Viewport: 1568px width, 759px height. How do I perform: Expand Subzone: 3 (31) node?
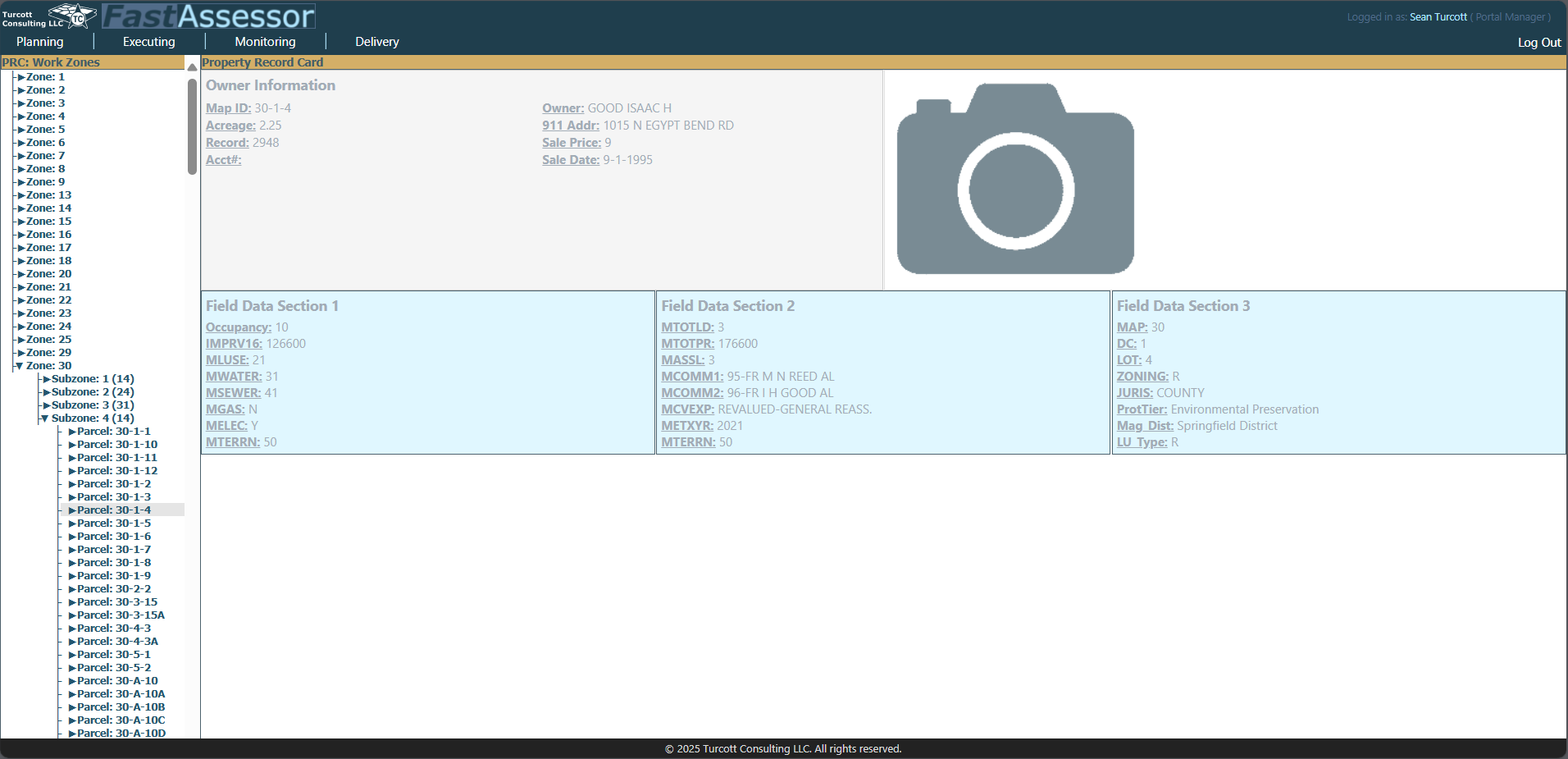(47, 405)
